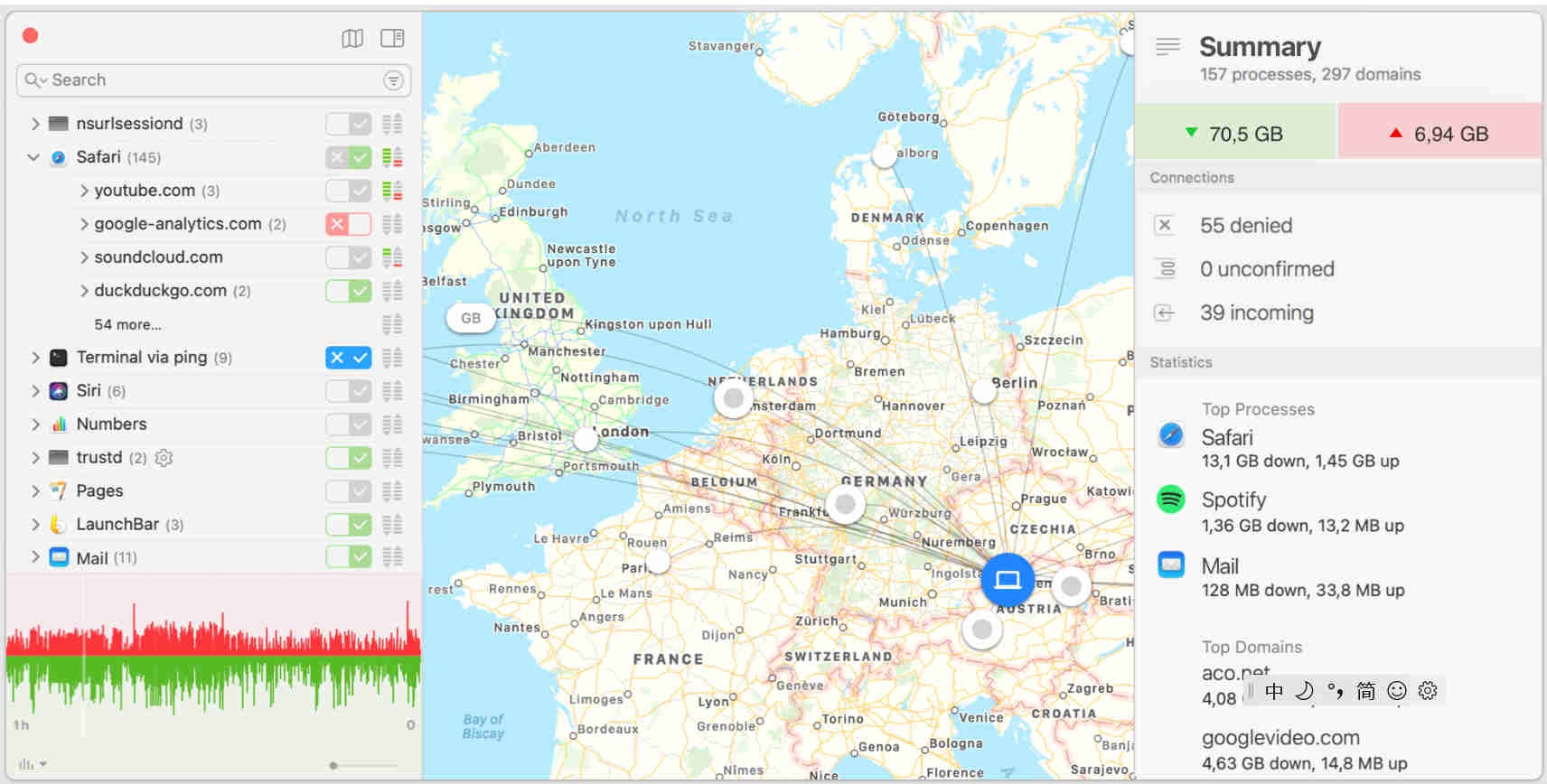Click the traffic meter icon for youtube.com
The height and width of the screenshot is (784, 1547).
click(x=392, y=191)
